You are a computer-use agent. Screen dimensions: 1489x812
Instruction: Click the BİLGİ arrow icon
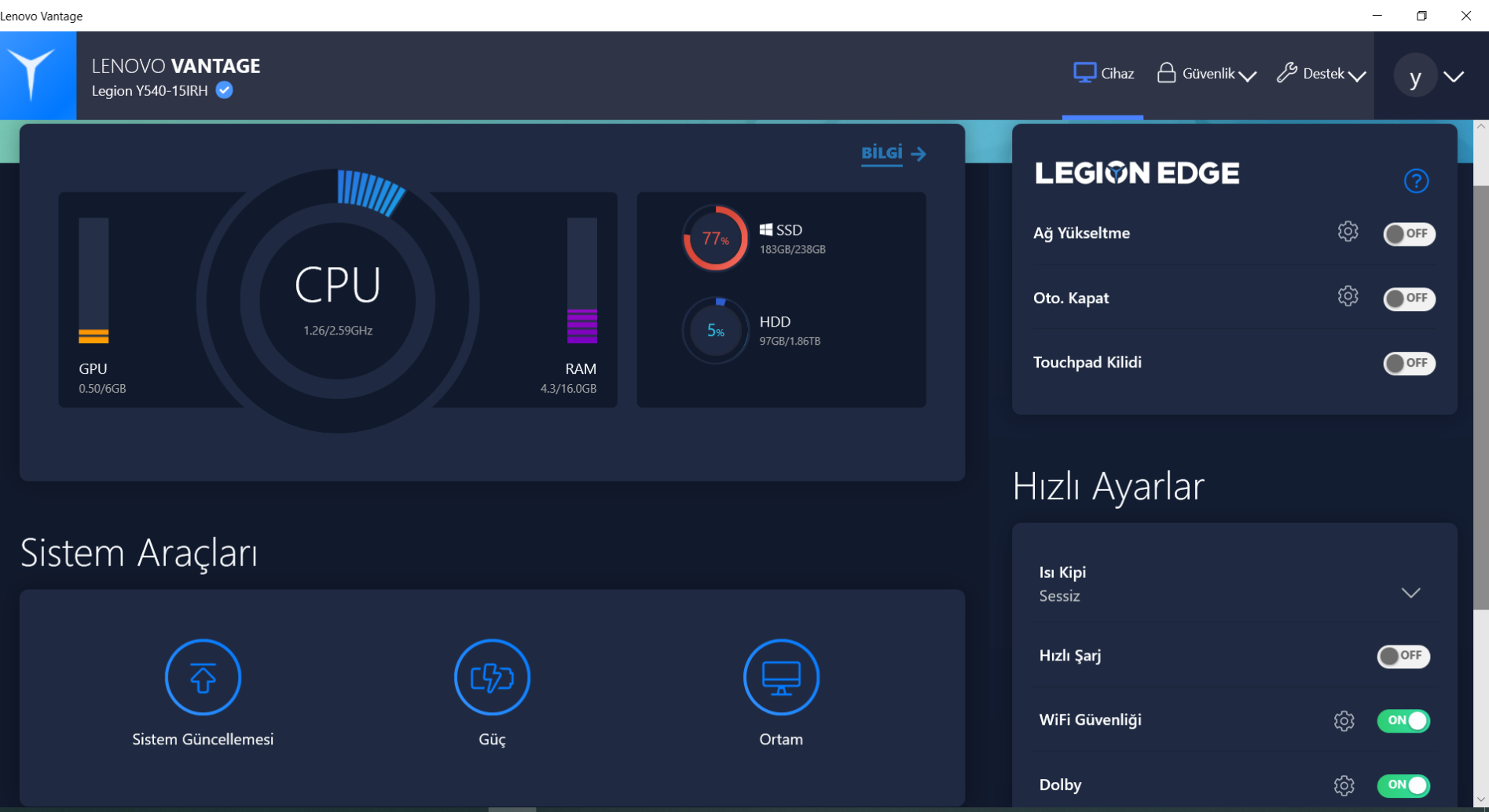tap(918, 154)
